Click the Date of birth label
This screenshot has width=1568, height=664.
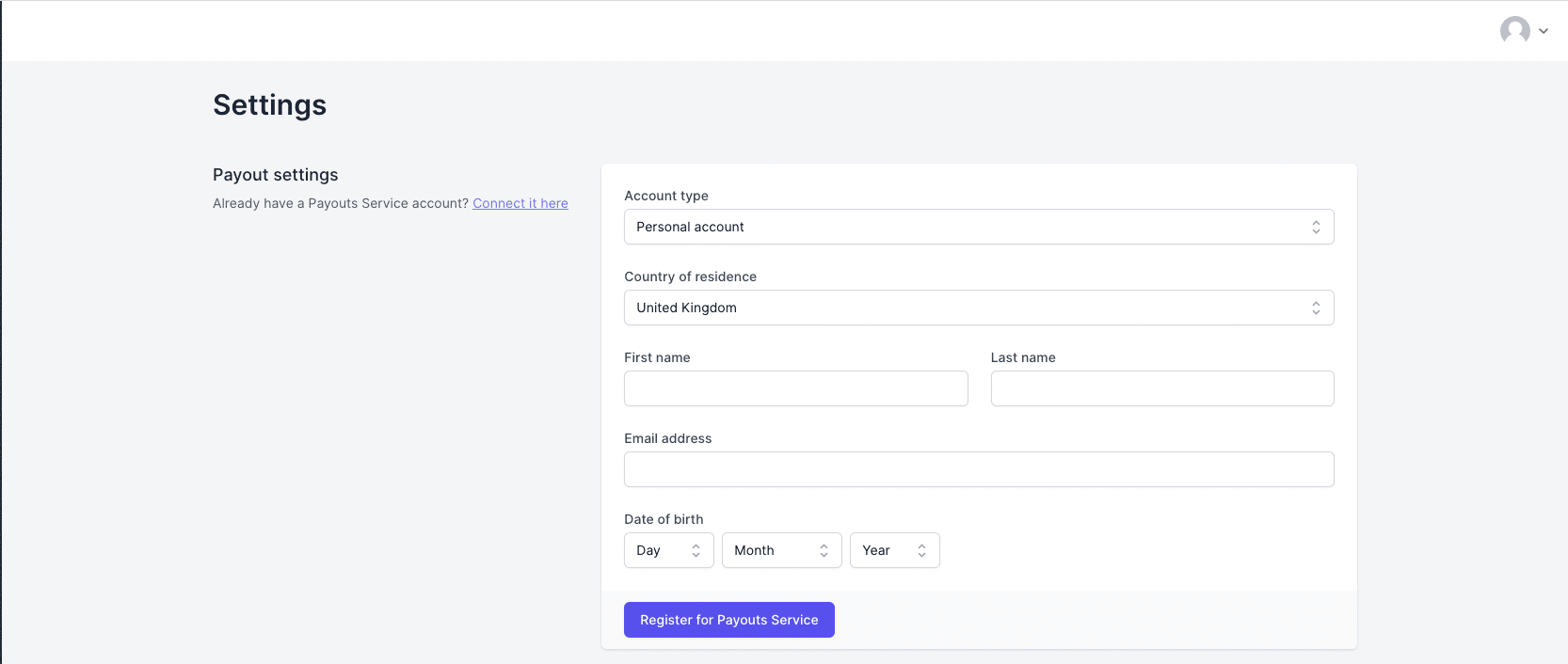pyautogui.click(x=664, y=519)
